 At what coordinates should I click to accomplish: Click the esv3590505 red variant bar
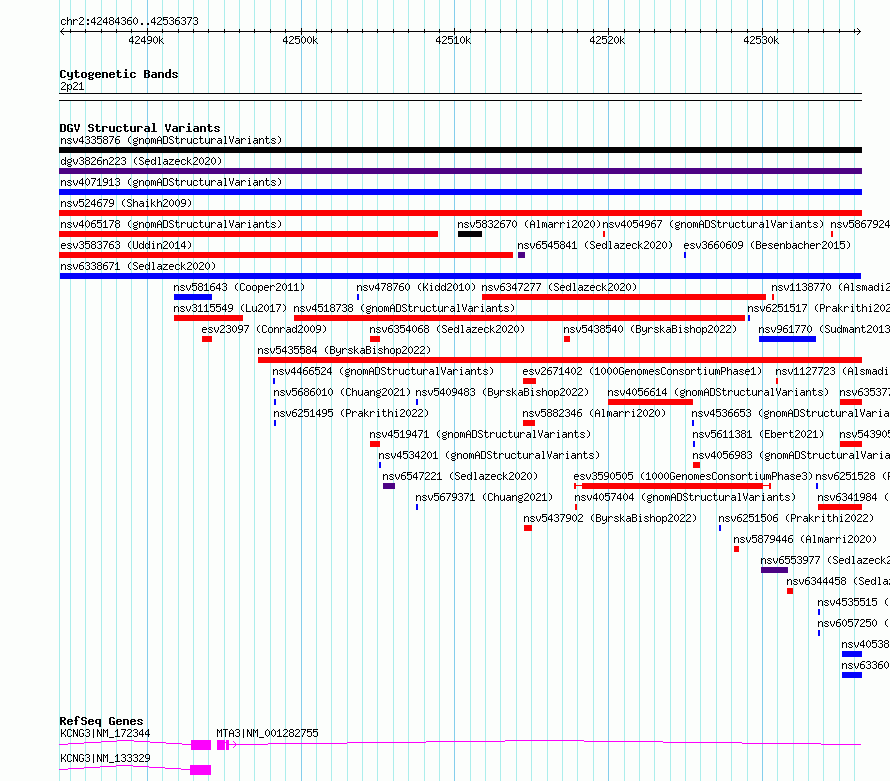pyautogui.click(x=672, y=486)
